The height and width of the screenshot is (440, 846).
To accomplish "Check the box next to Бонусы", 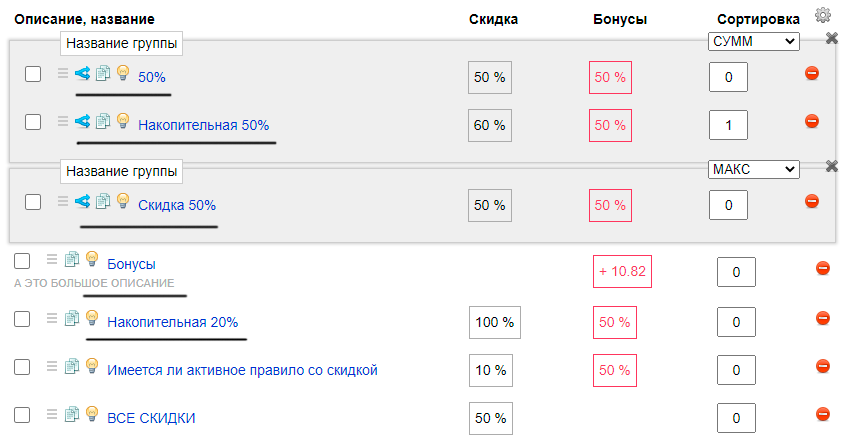I will (22, 261).
